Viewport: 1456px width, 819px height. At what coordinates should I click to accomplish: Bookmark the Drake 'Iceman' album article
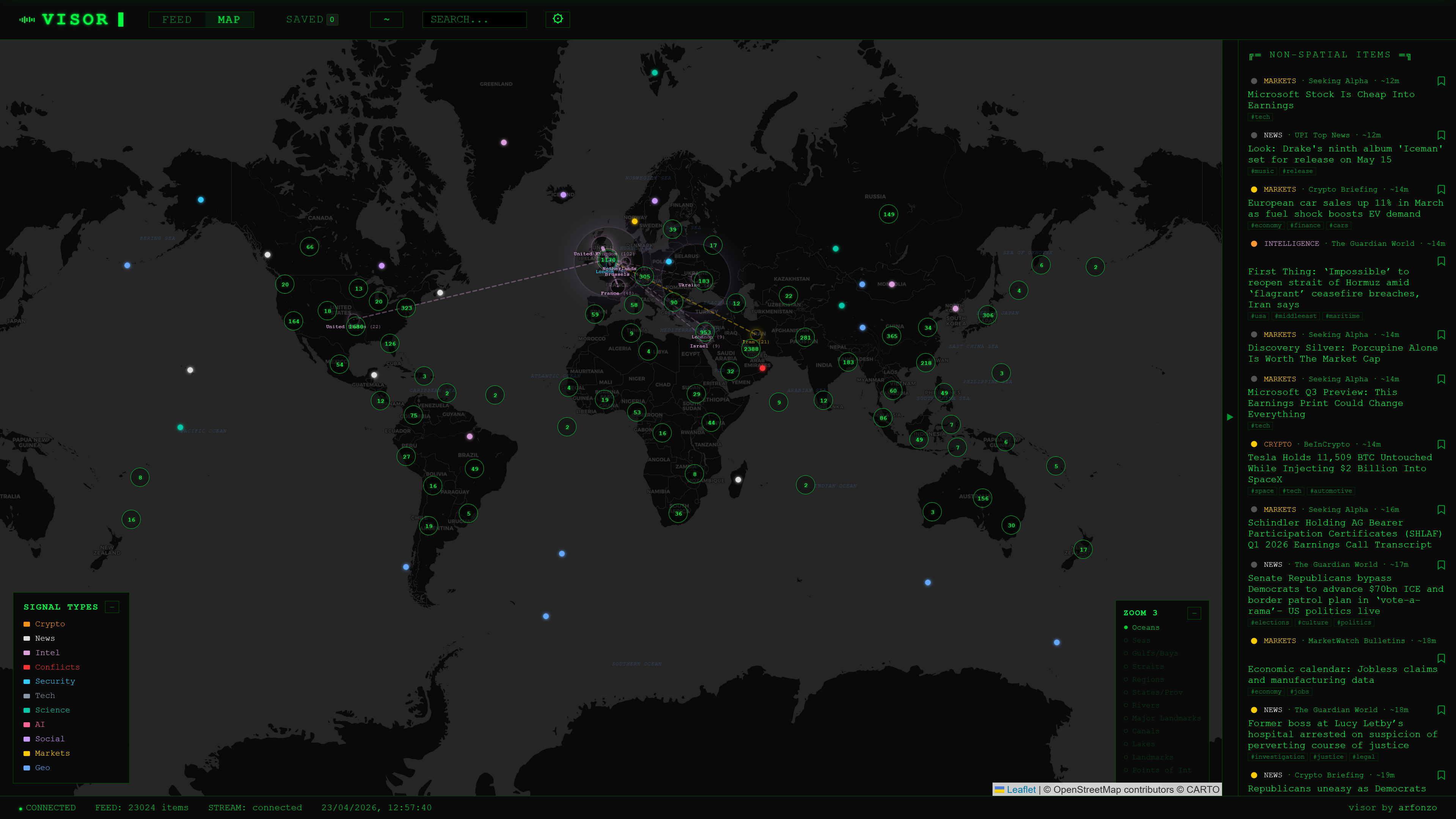pyautogui.click(x=1441, y=136)
